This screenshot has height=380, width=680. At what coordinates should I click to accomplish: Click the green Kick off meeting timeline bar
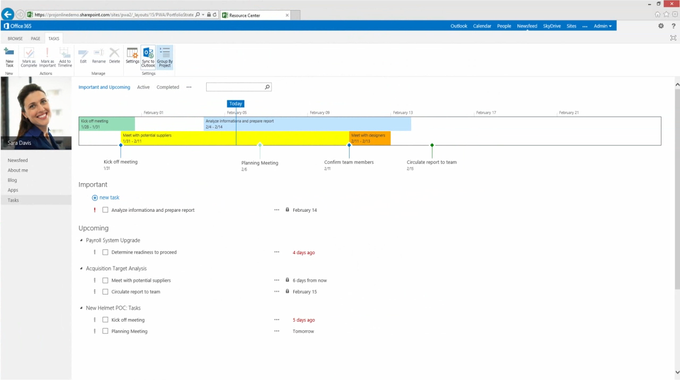pos(107,124)
